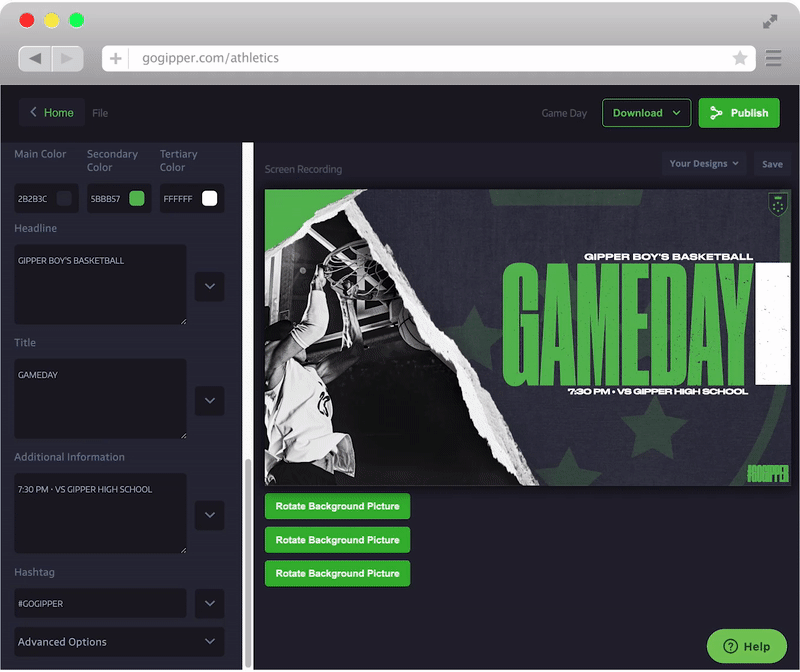Click the team shield logo on graphic
Screen dimensions: 800x672
[778, 205]
